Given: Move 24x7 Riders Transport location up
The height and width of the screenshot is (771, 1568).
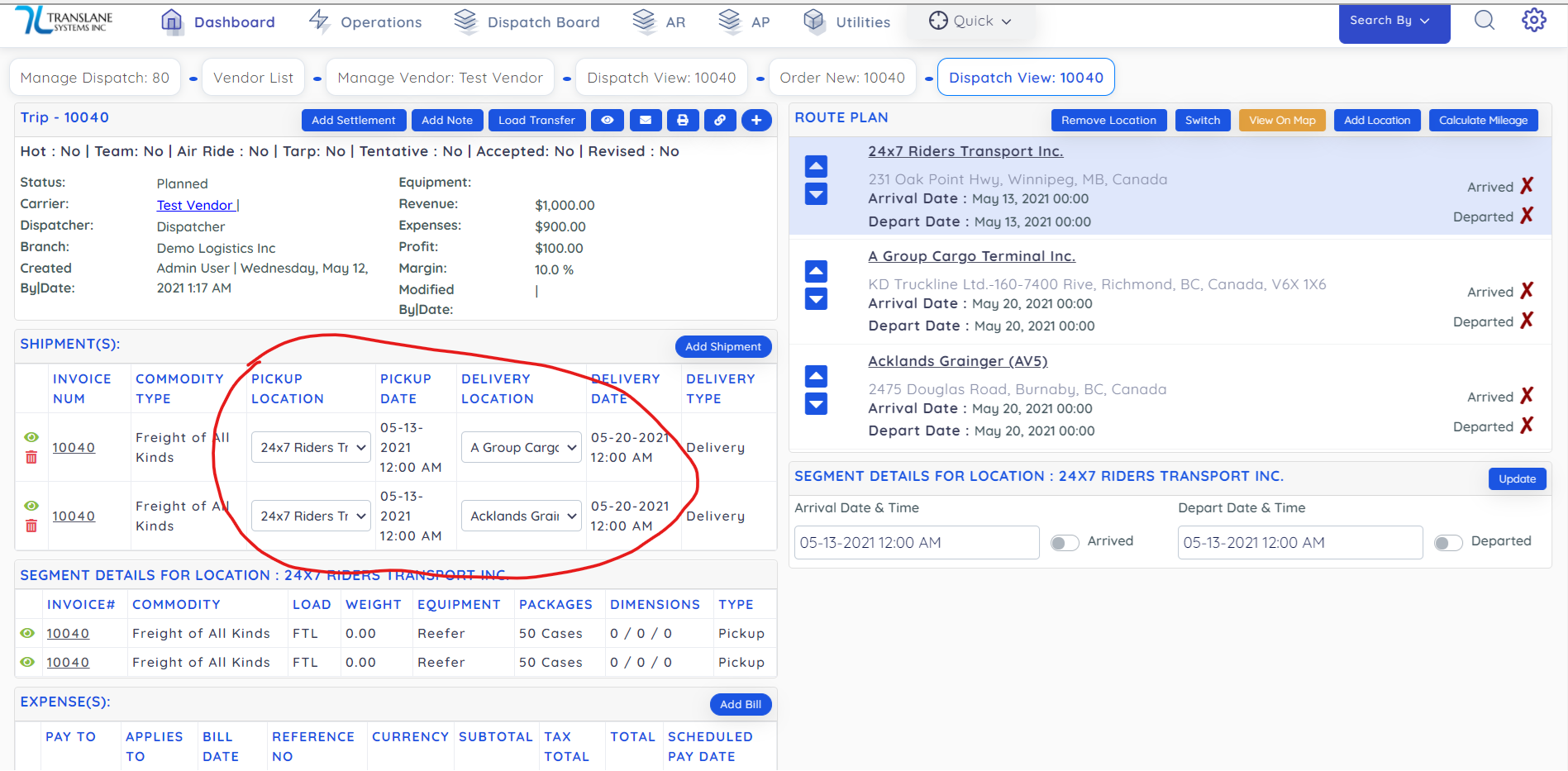Looking at the screenshot, I should pos(816,167).
